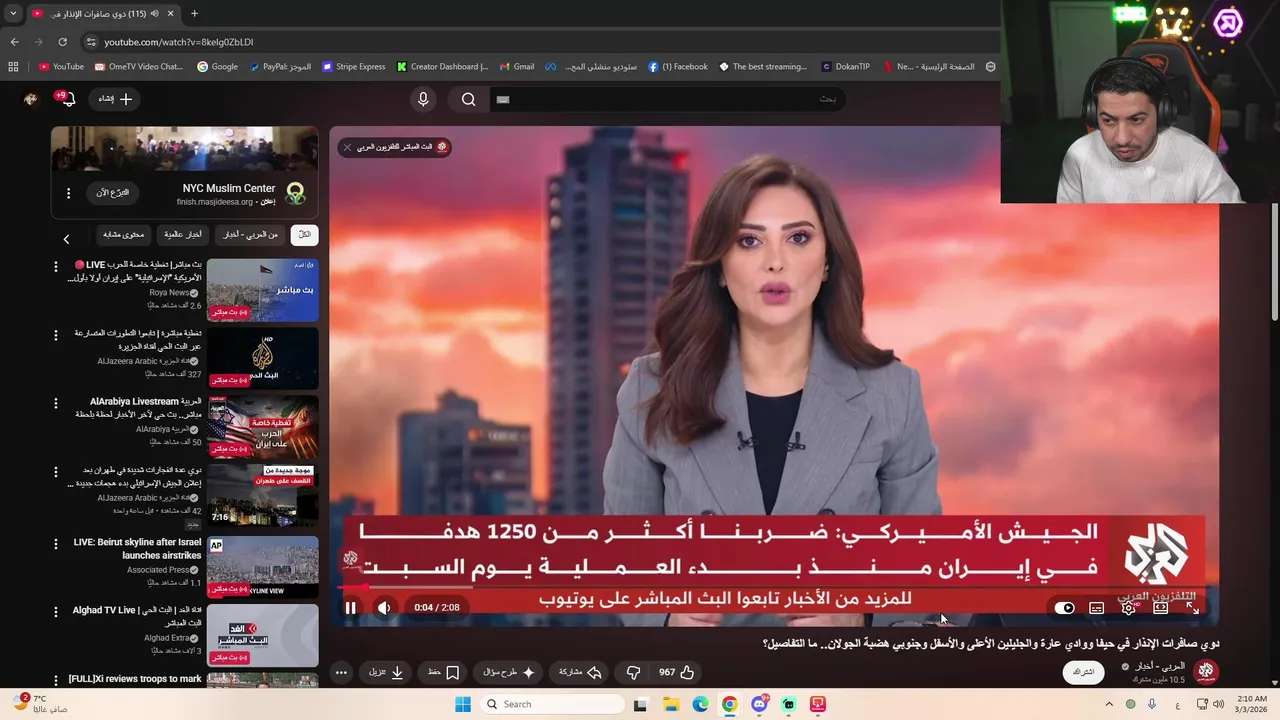Open the DokanTIP bookmark
The height and width of the screenshot is (720, 1280).
[845, 67]
